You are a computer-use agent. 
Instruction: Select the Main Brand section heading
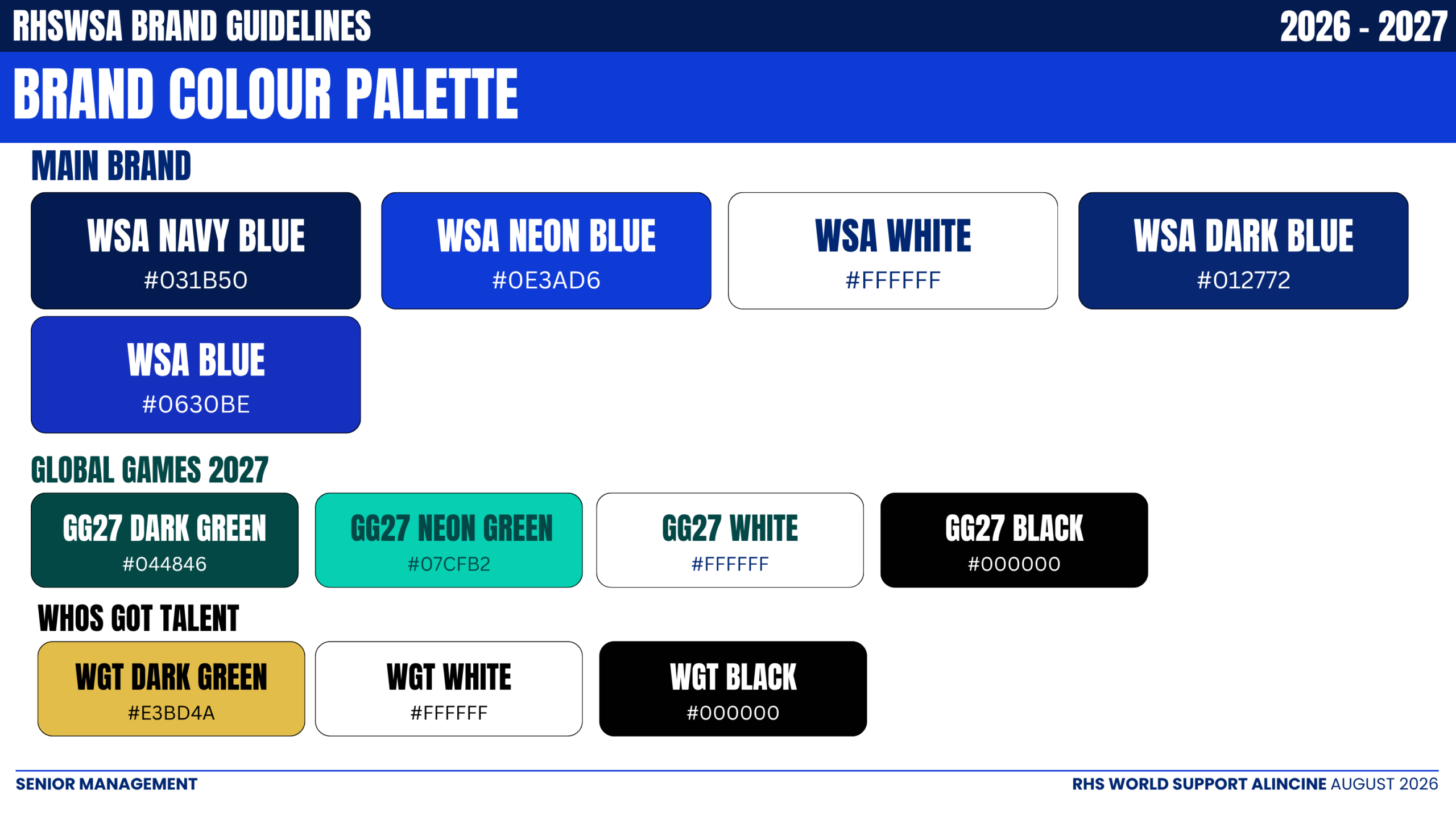coord(111,166)
